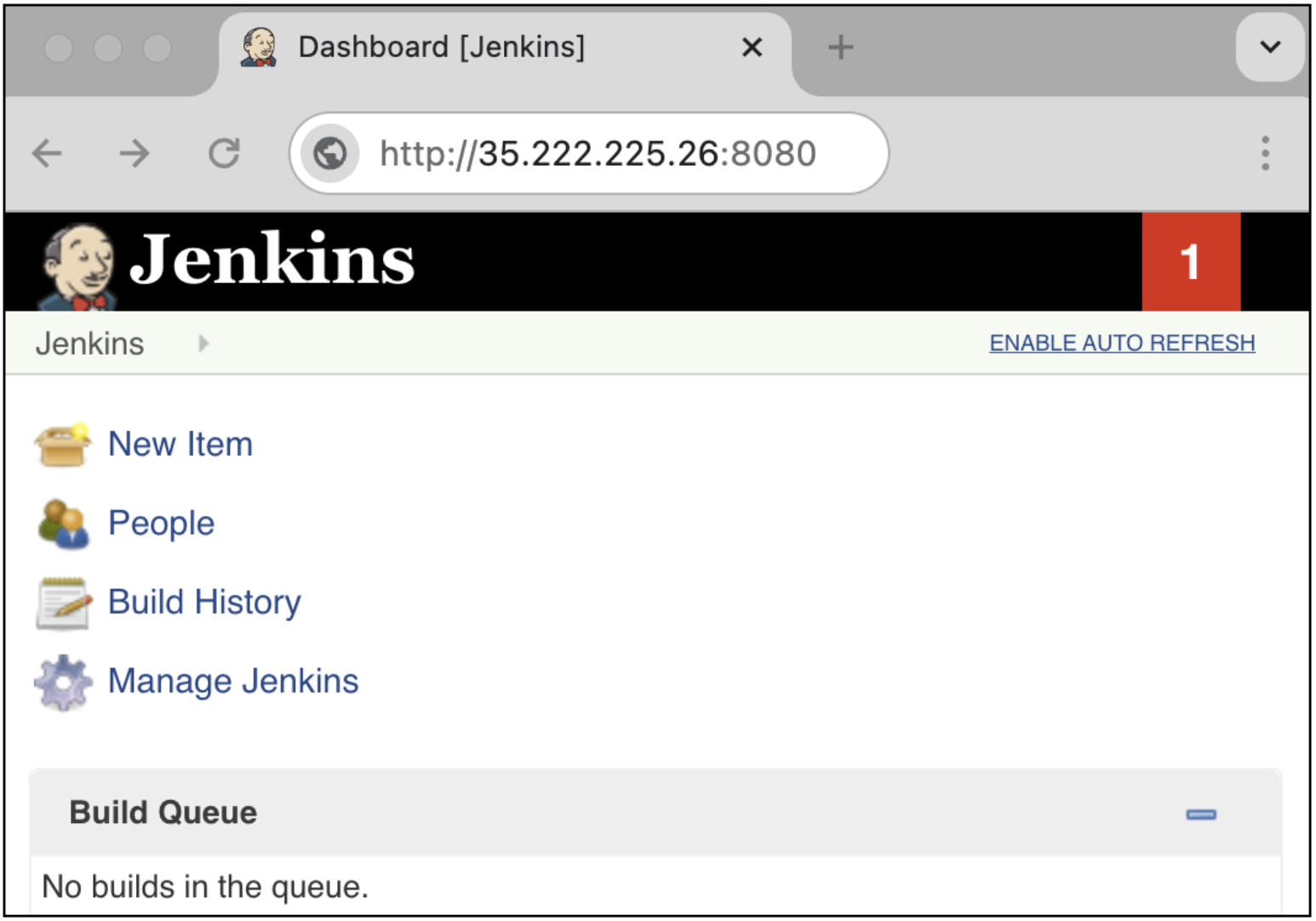This screenshot has width=1316, height=921.
Task: Click the Jenkins breadcrumb link
Action: tap(89, 344)
